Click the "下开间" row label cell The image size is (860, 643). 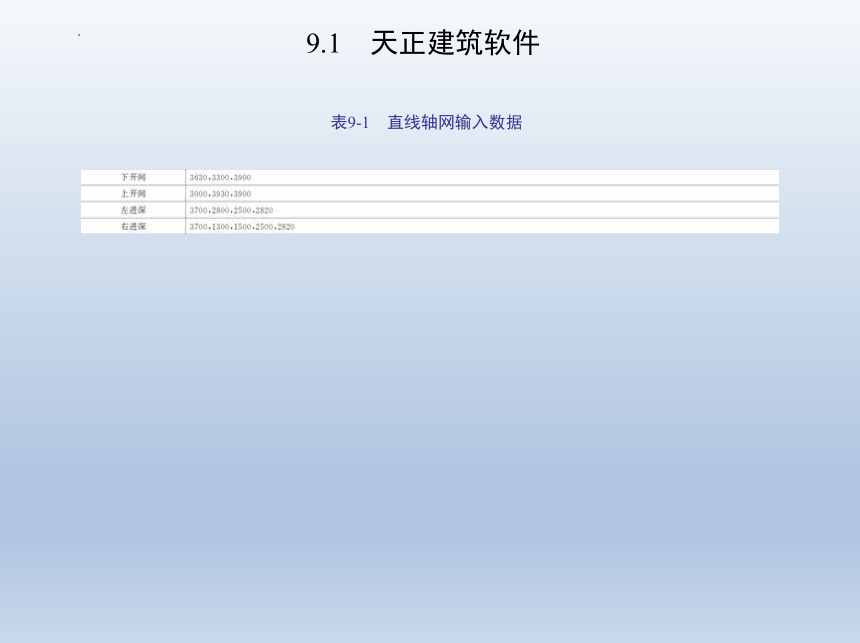(133, 177)
